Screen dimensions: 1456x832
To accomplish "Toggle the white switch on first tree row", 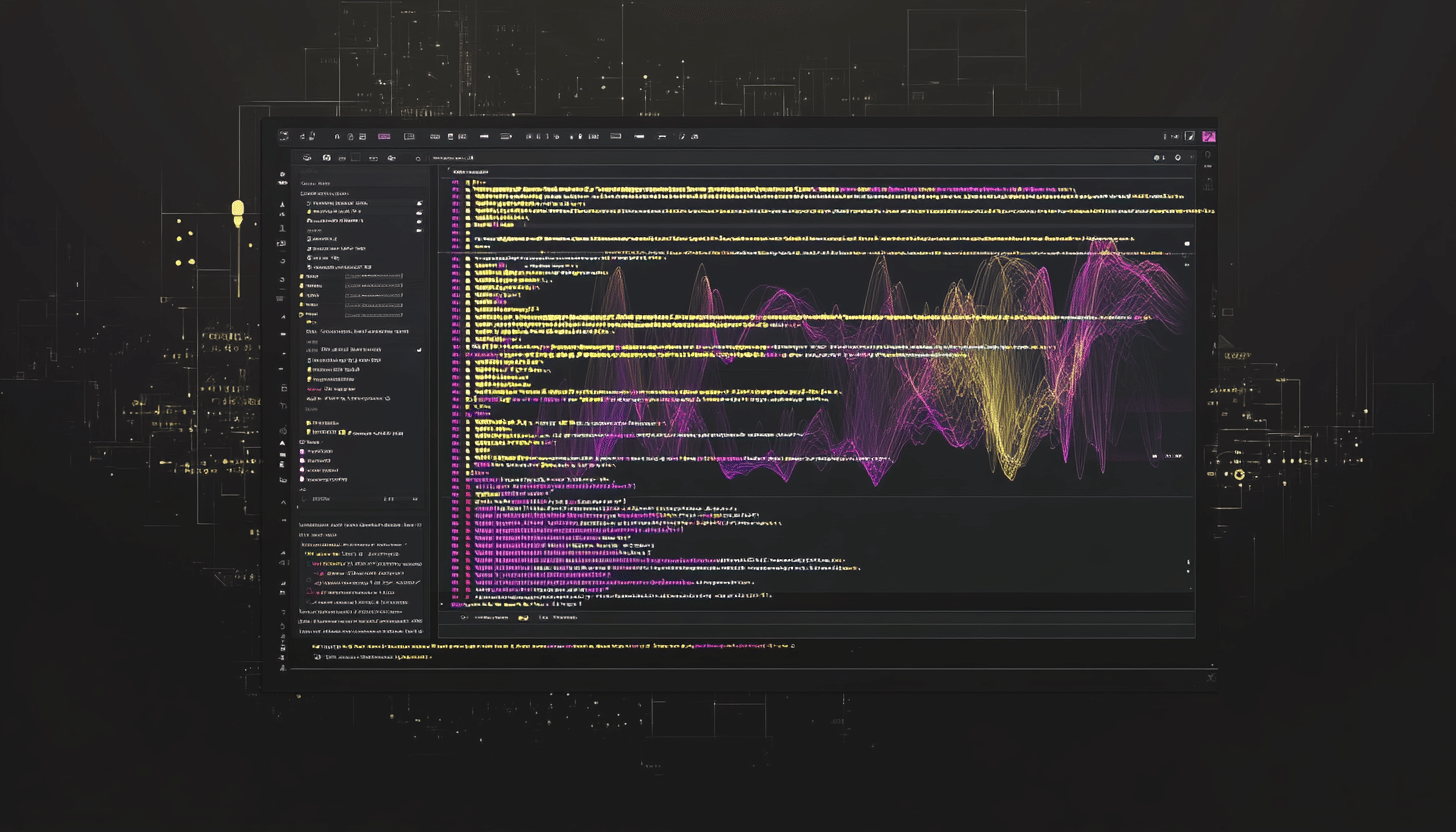I will pos(419,203).
